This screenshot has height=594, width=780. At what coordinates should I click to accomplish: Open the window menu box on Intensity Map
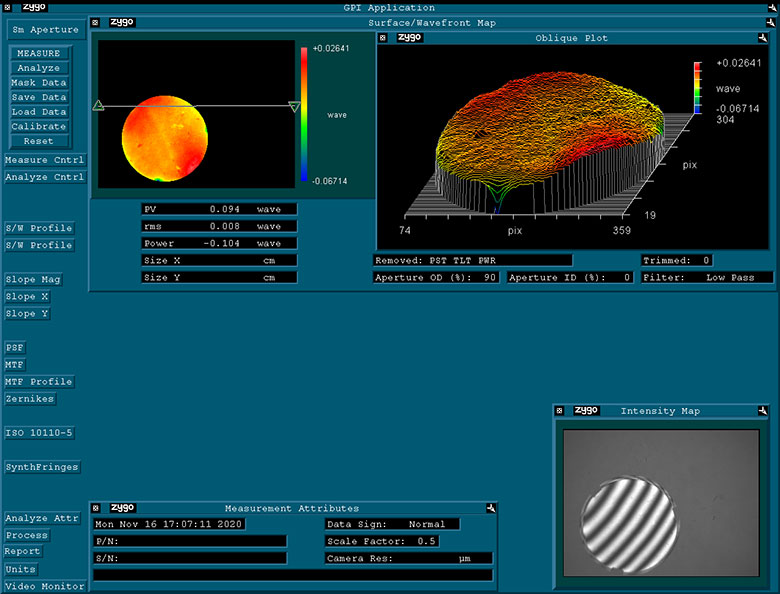pyautogui.click(x=559, y=410)
